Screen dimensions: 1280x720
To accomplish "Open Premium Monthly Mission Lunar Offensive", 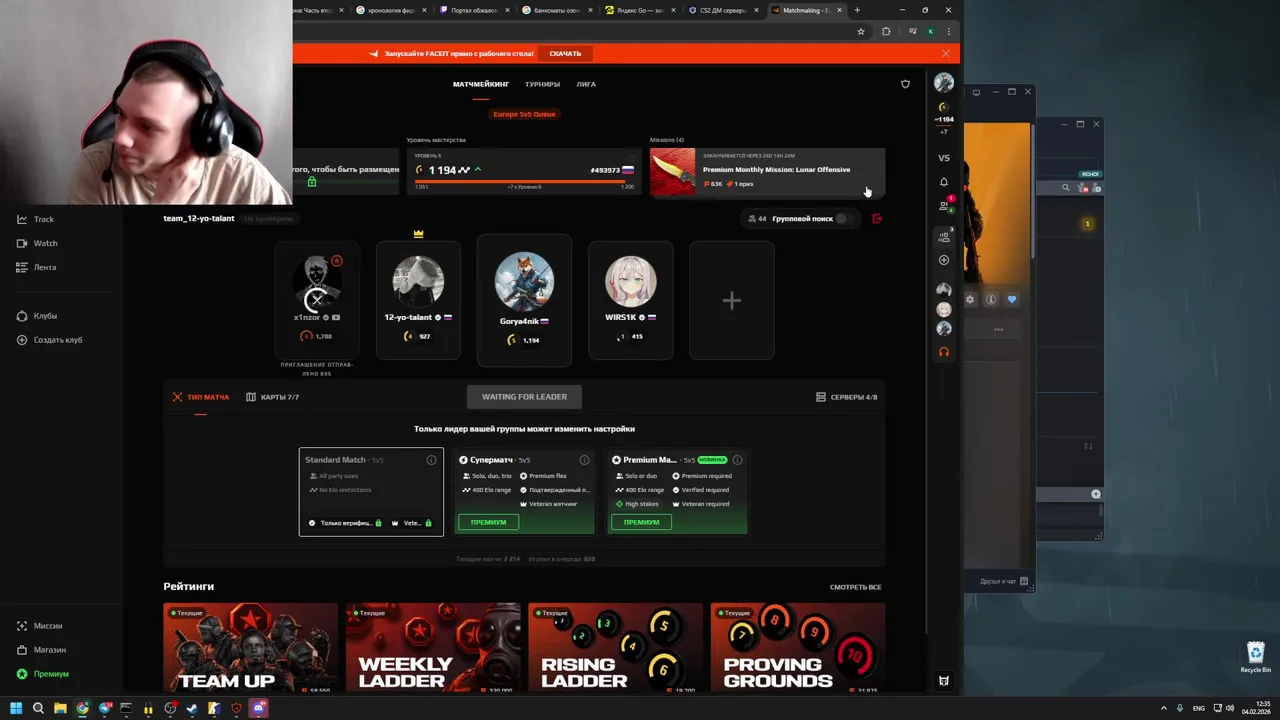I will coord(767,172).
